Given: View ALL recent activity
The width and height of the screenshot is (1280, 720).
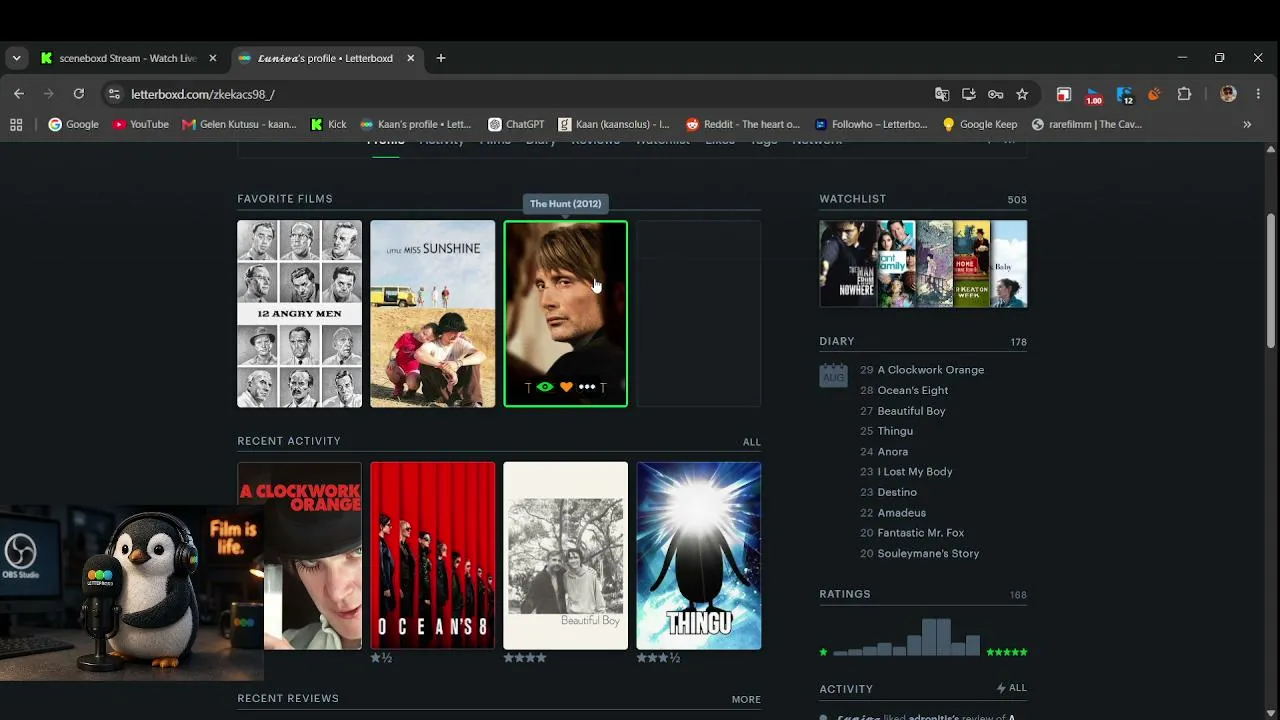Looking at the screenshot, I should (x=752, y=442).
